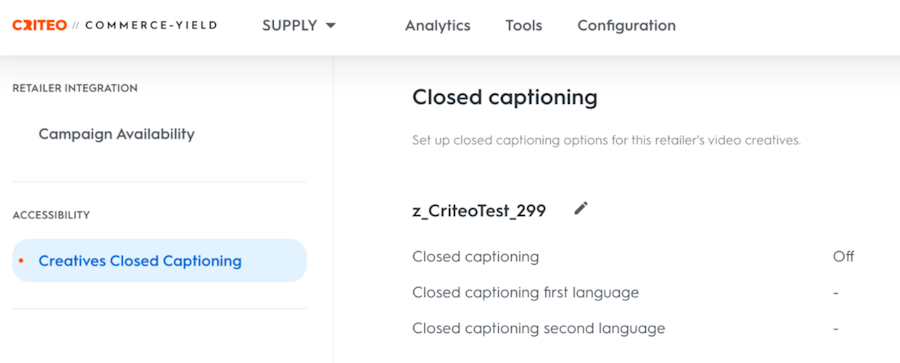900x363 pixels.
Task: Click the z_CriteoTest_299 retailer name
Action: pyautogui.click(x=479, y=211)
